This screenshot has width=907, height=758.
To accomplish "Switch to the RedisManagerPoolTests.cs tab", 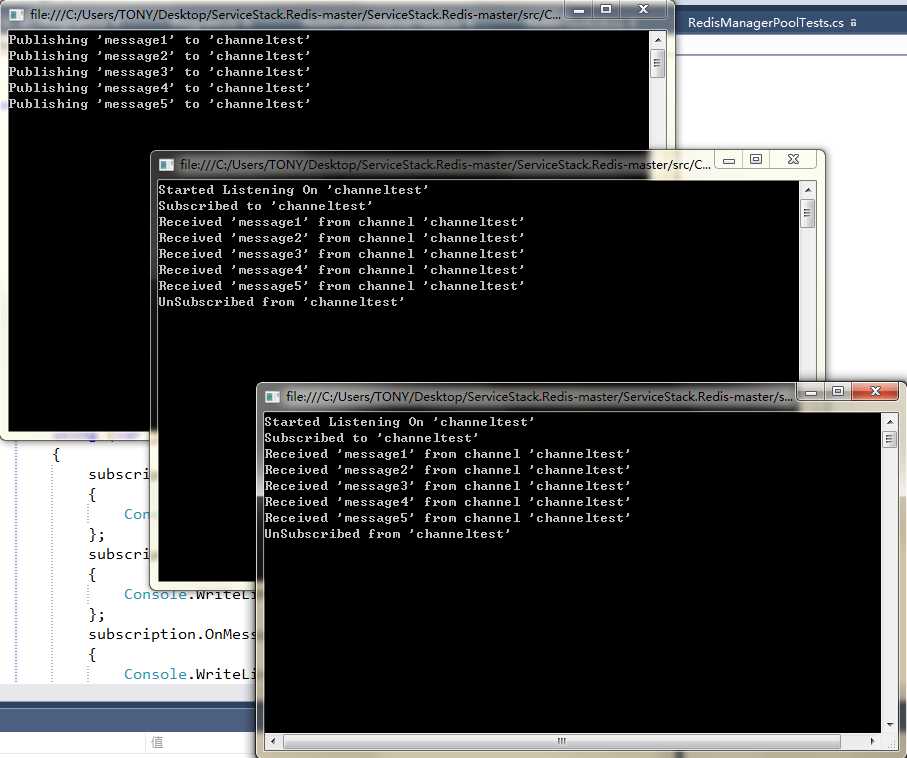I will tap(765, 23).
